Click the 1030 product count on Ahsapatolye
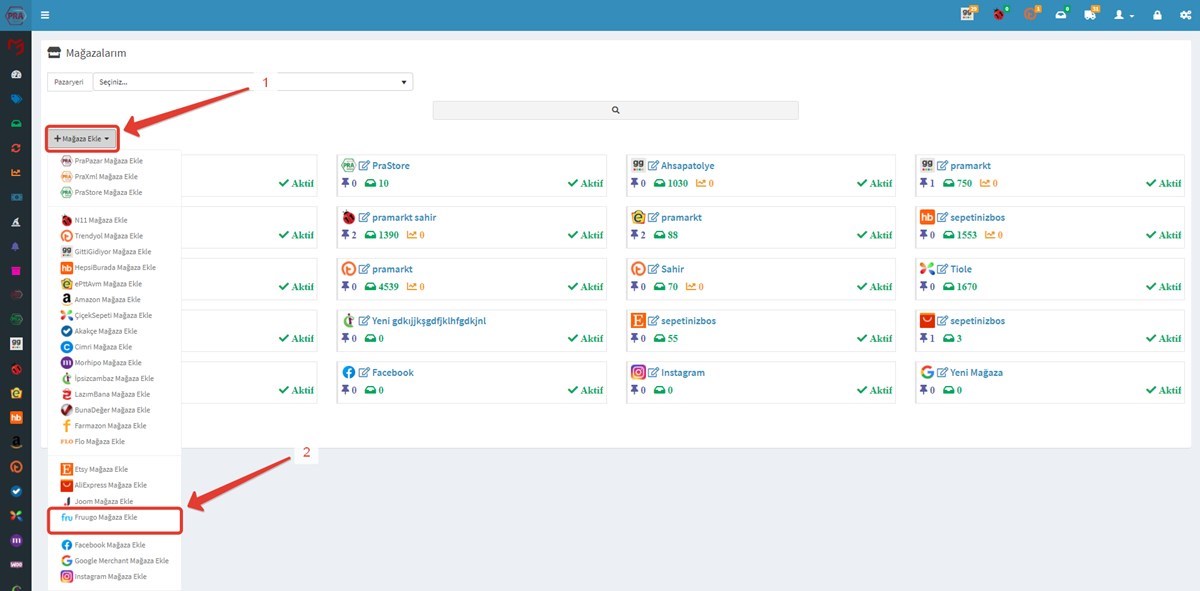 (x=671, y=184)
